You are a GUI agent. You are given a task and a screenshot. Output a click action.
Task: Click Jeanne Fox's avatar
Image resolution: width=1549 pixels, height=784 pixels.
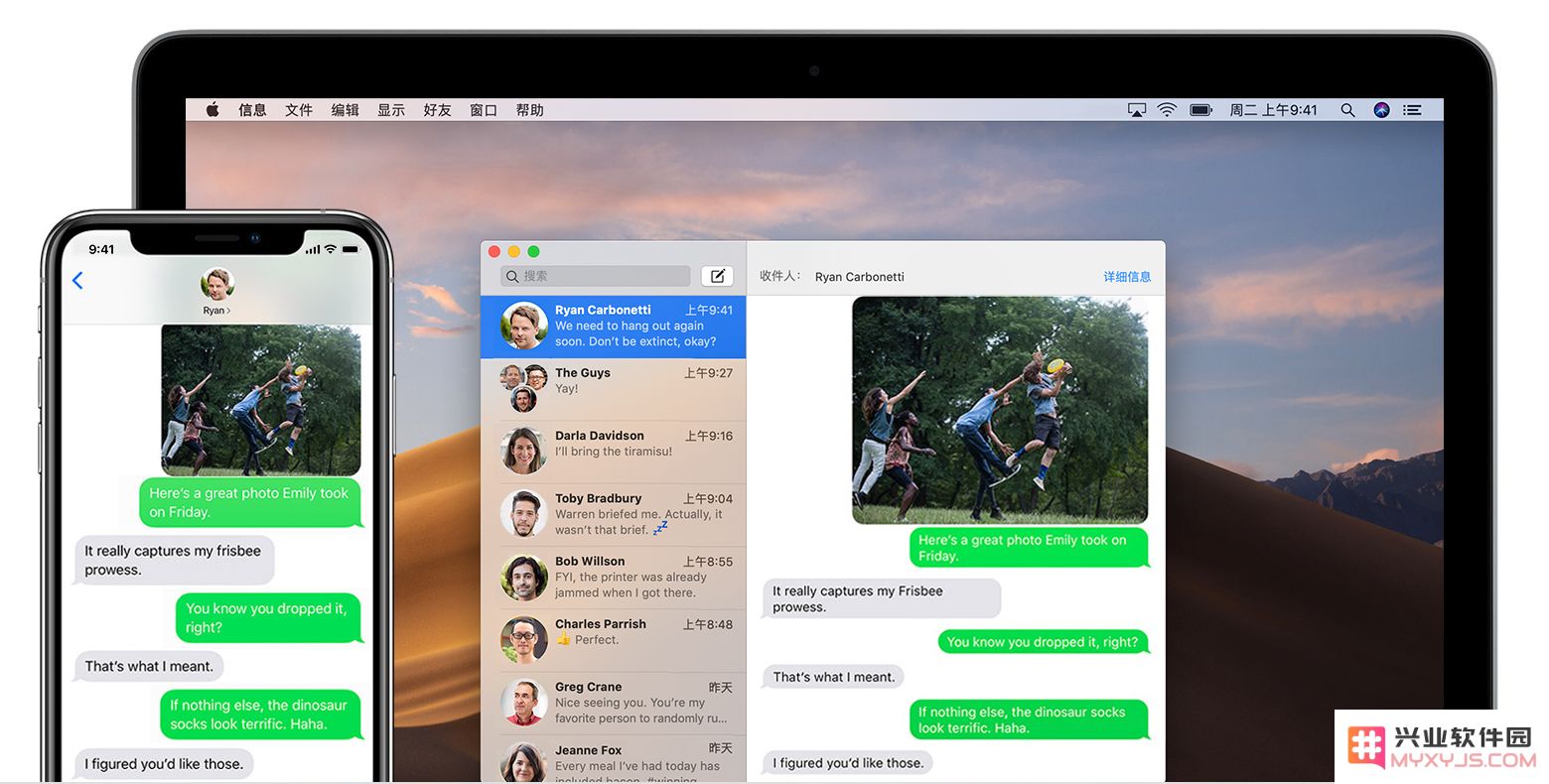(524, 762)
